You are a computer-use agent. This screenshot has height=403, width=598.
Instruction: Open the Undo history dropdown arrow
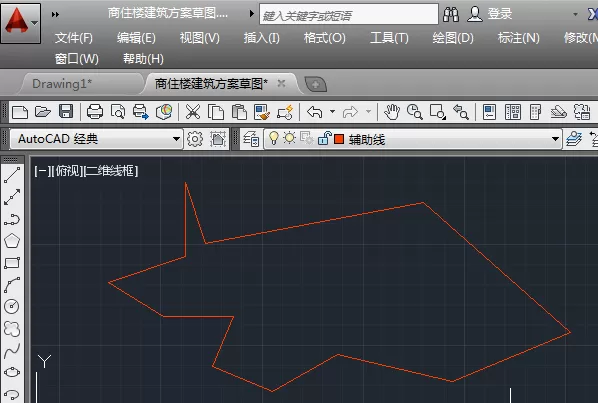point(333,112)
